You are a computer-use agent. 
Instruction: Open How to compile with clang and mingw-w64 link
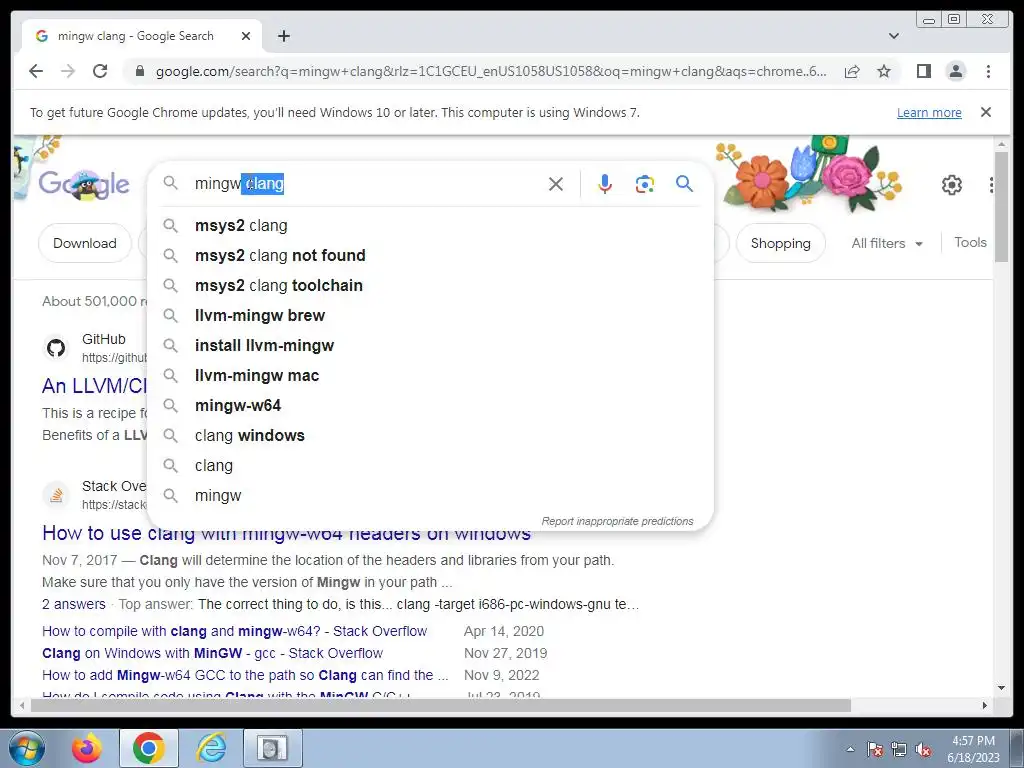pos(234,631)
